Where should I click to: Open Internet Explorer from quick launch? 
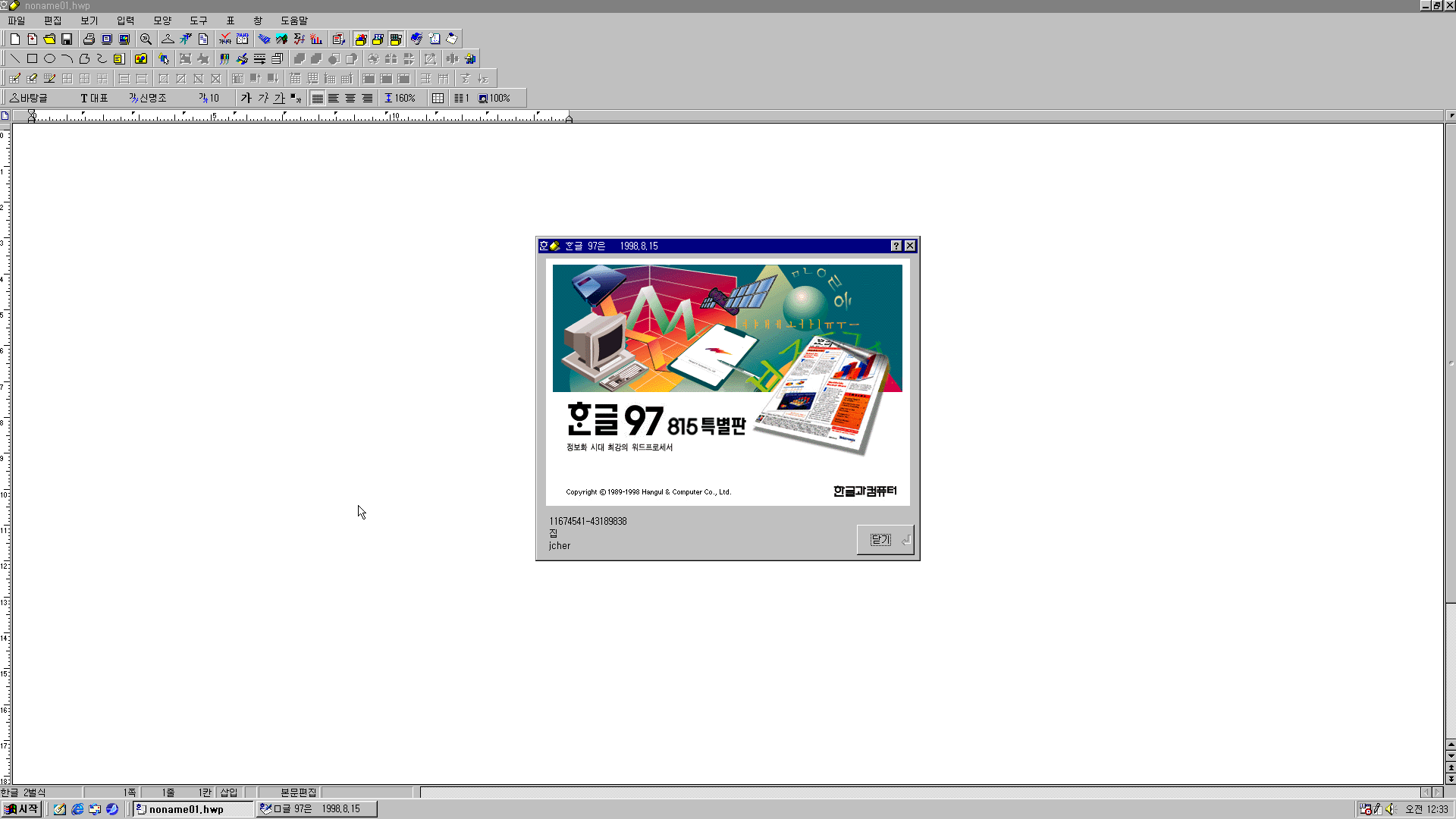tap(77, 809)
